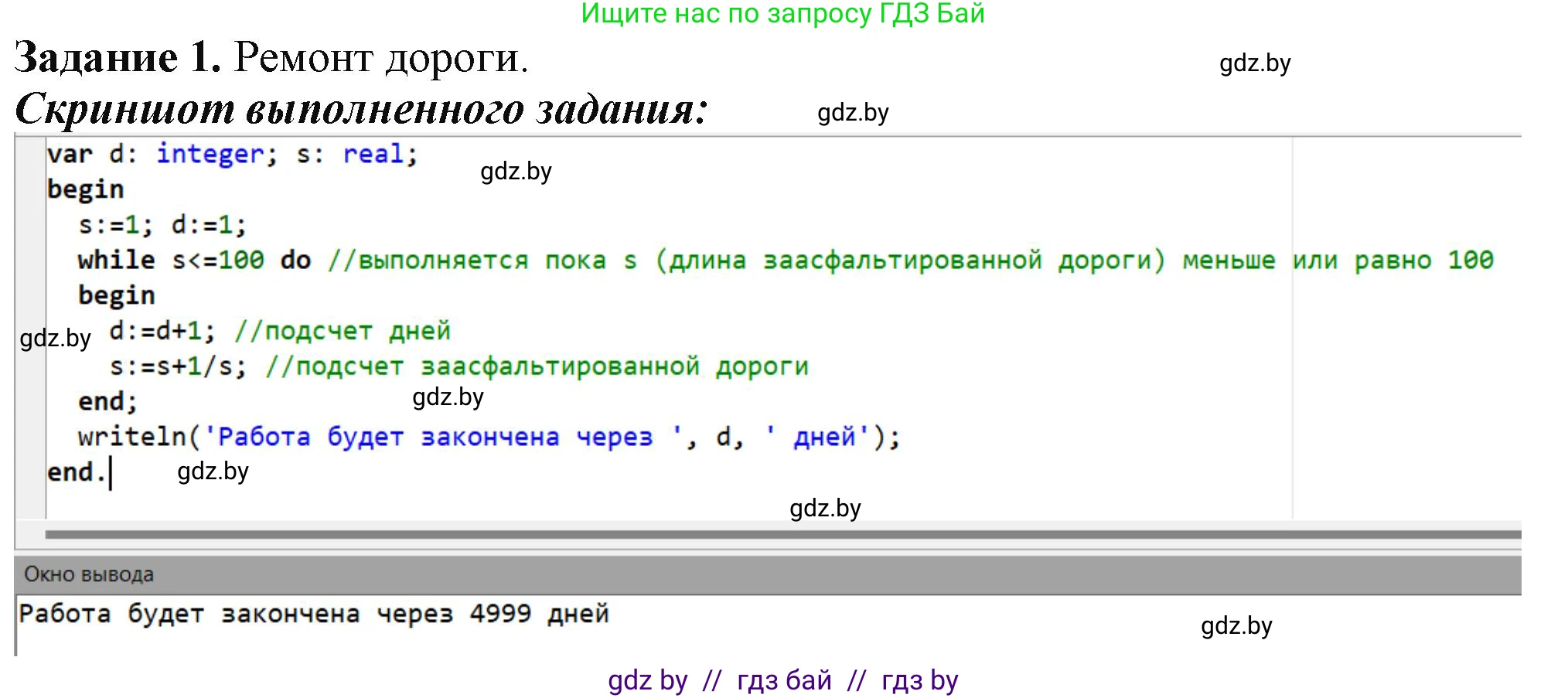Click the 'Скриншот выполненного задания:' subtitle
The width and height of the screenshot is (1568, 698).
(361, 109)
